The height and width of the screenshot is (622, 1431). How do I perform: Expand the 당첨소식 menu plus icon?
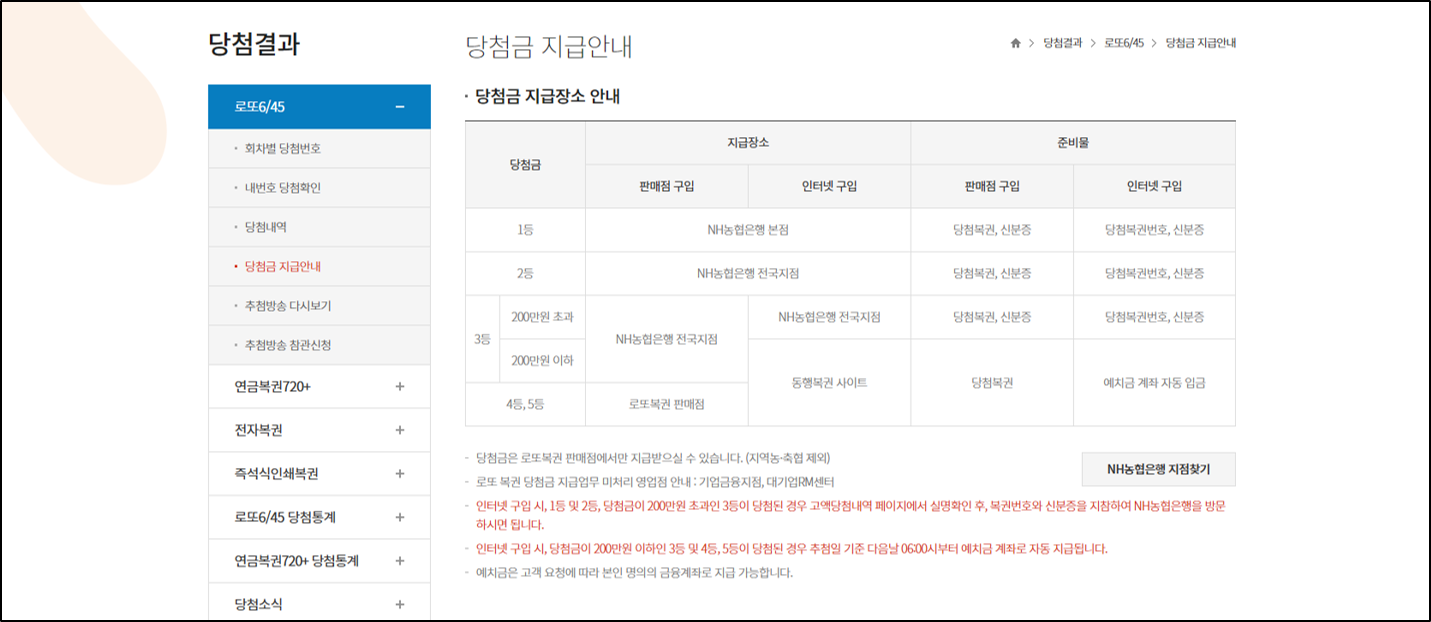(400, 604)
